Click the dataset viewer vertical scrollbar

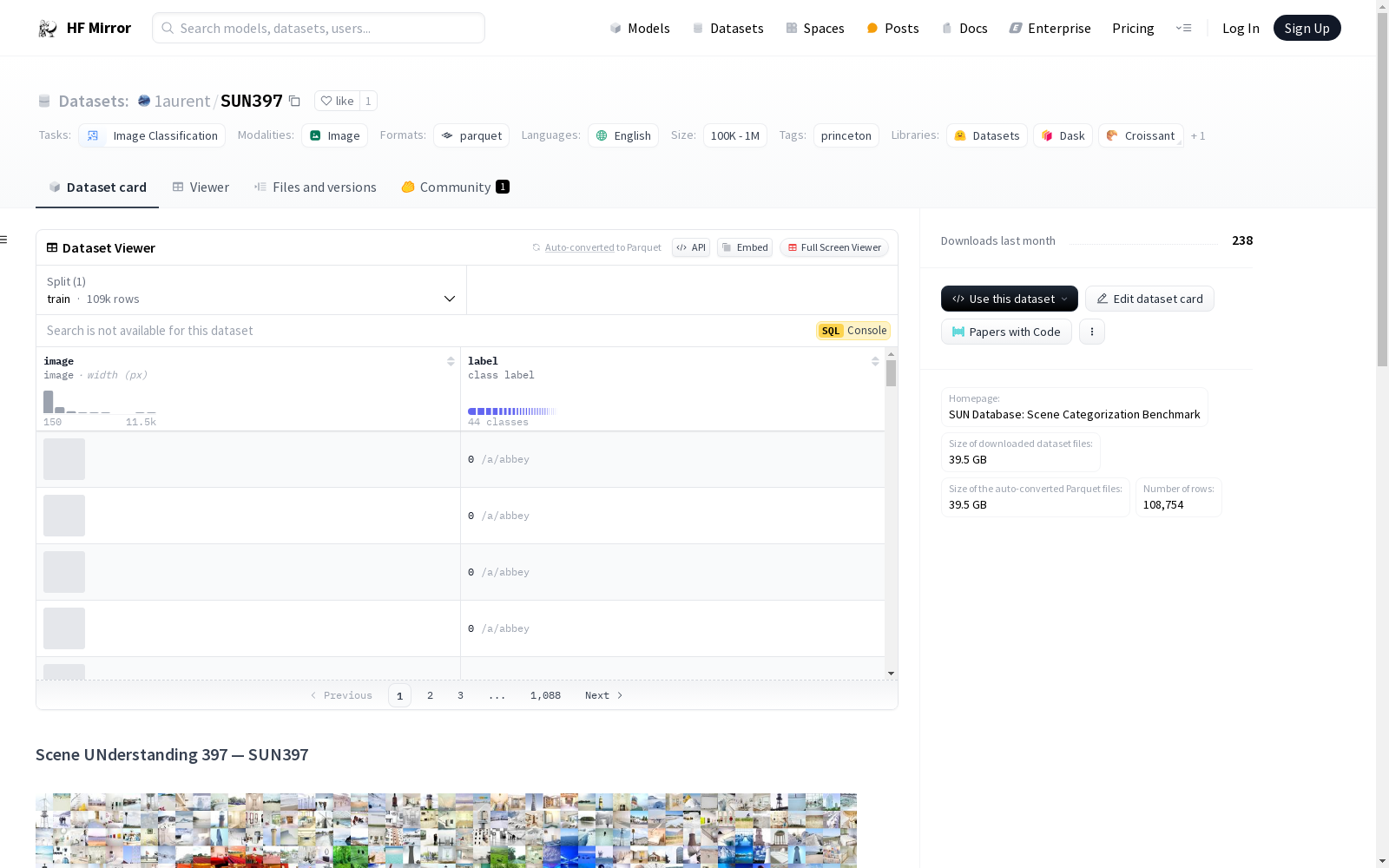[891, 373]
